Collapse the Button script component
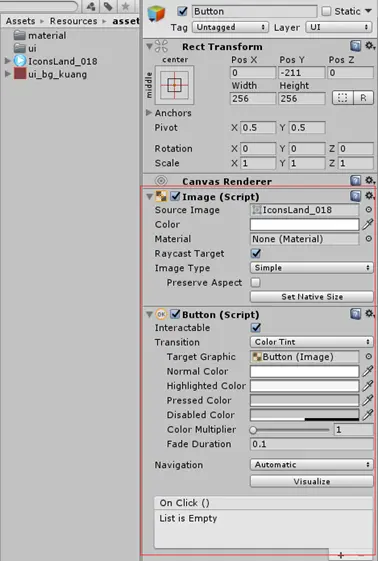378x561 pixels. 149,314
